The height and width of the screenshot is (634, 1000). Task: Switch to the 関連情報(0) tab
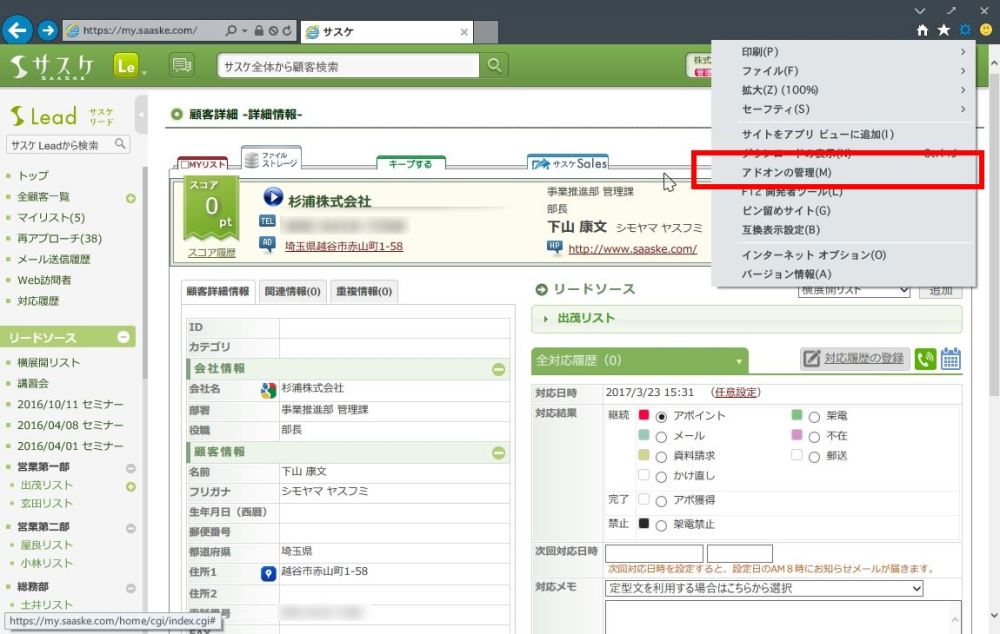291,292
